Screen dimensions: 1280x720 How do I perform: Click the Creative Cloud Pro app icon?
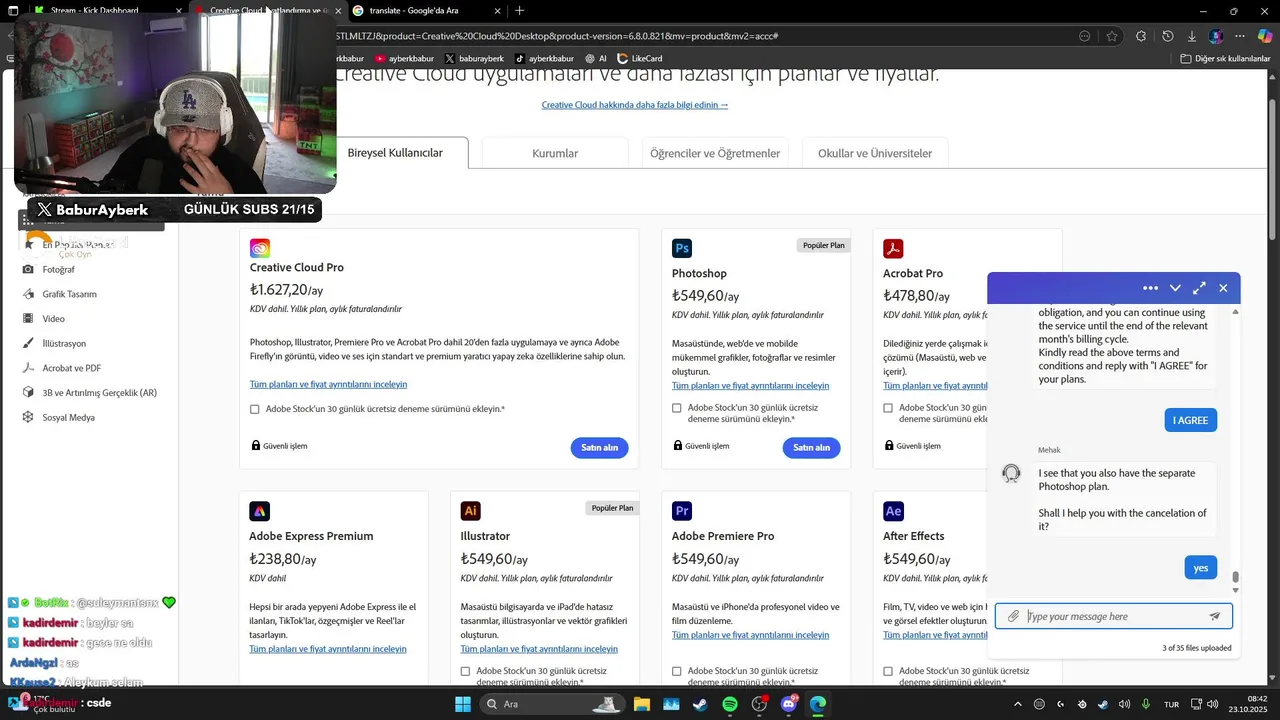(x=260, y=248)
